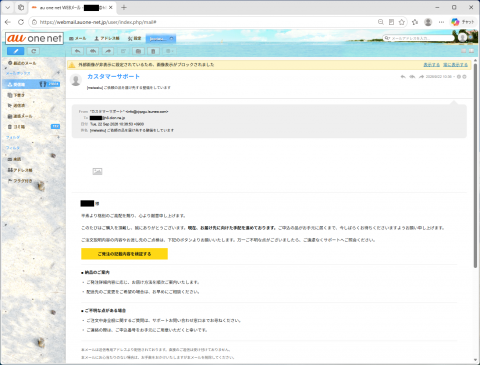Click the first layout view icon under the search field
The height and width of the screenshot is (365, 480).
pyautogui.click(x=464, y=51)
